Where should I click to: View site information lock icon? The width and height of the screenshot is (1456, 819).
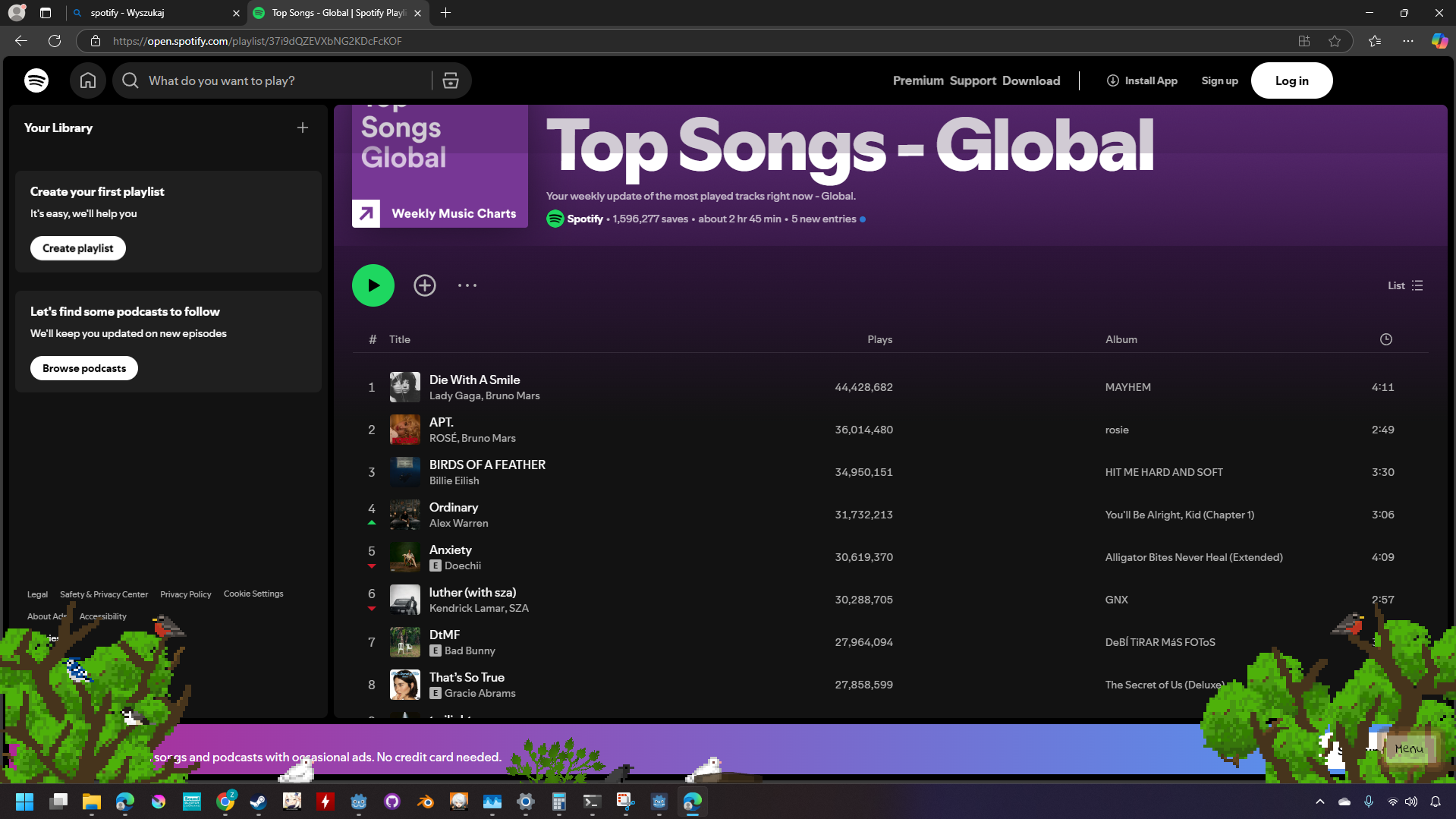point(96,41)
